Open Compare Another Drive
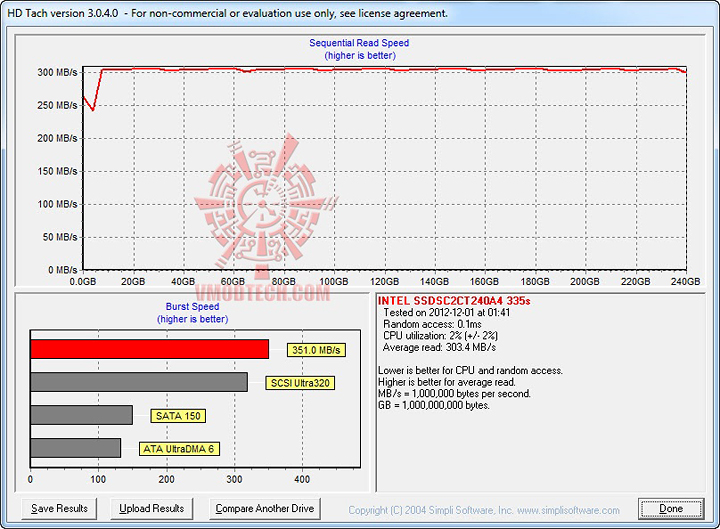 point(264,509)
